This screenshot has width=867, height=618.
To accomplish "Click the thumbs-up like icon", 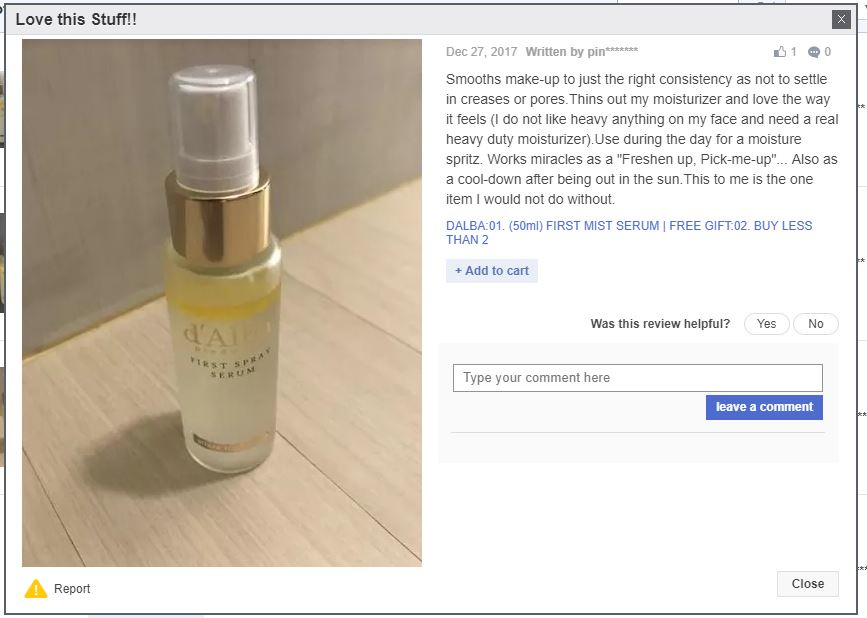I will click(x=780, y=52).
